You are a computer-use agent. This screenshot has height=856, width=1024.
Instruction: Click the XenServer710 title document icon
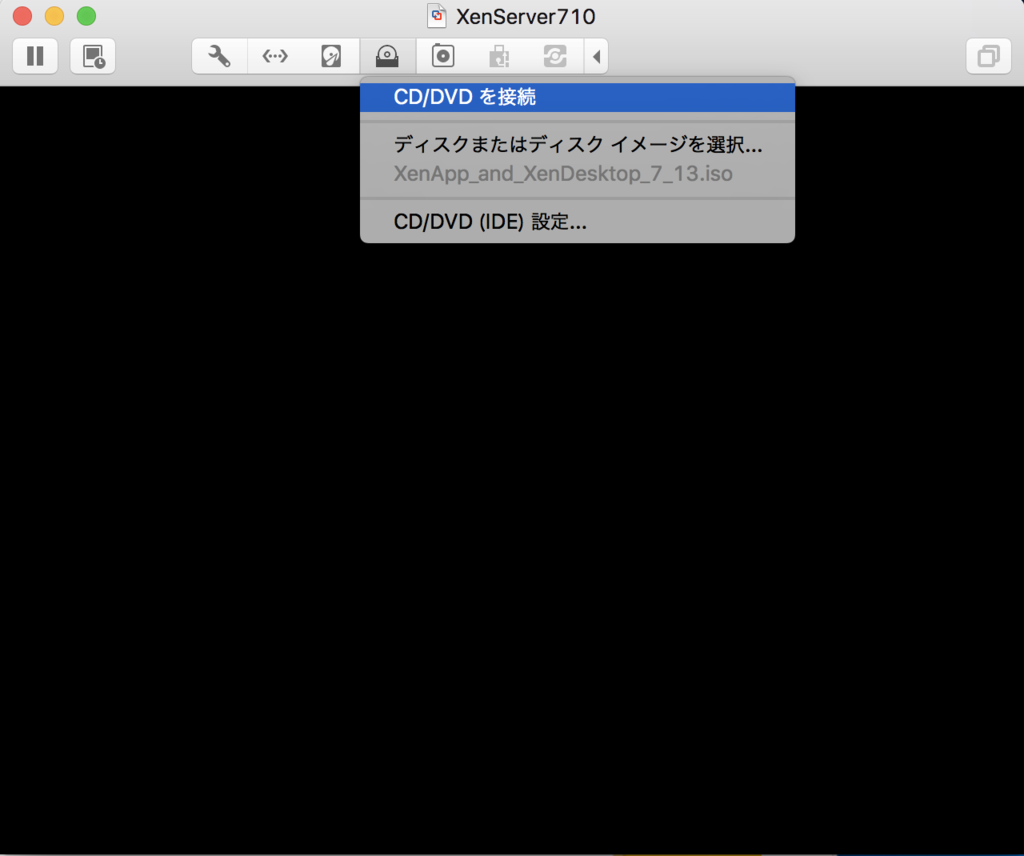[x=436, y=16]
